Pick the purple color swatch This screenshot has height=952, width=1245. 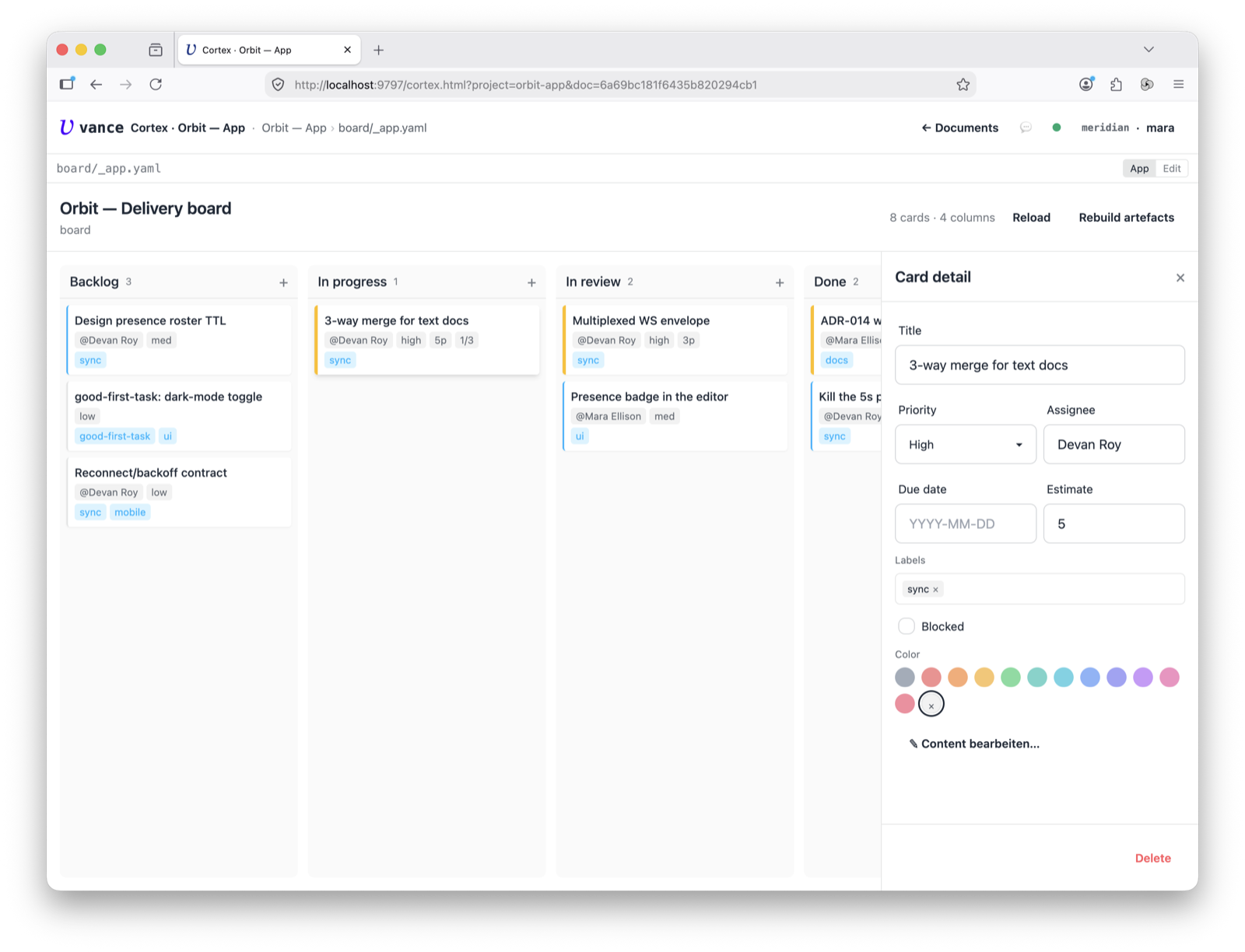(x=1143, y=677)
